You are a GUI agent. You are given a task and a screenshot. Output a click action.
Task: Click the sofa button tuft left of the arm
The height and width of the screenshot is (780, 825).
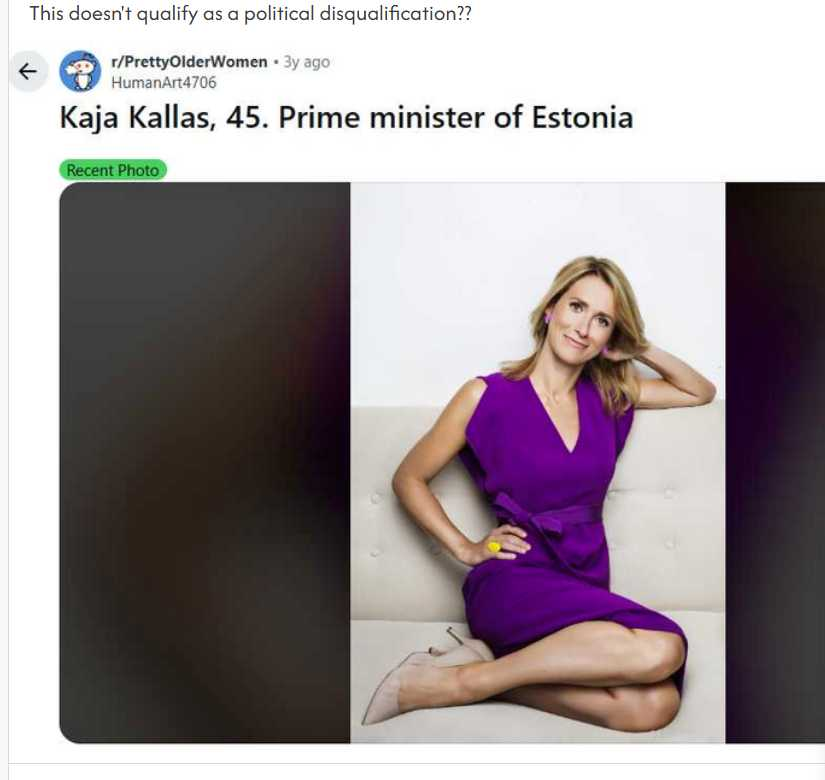click(x=375, y=497)
